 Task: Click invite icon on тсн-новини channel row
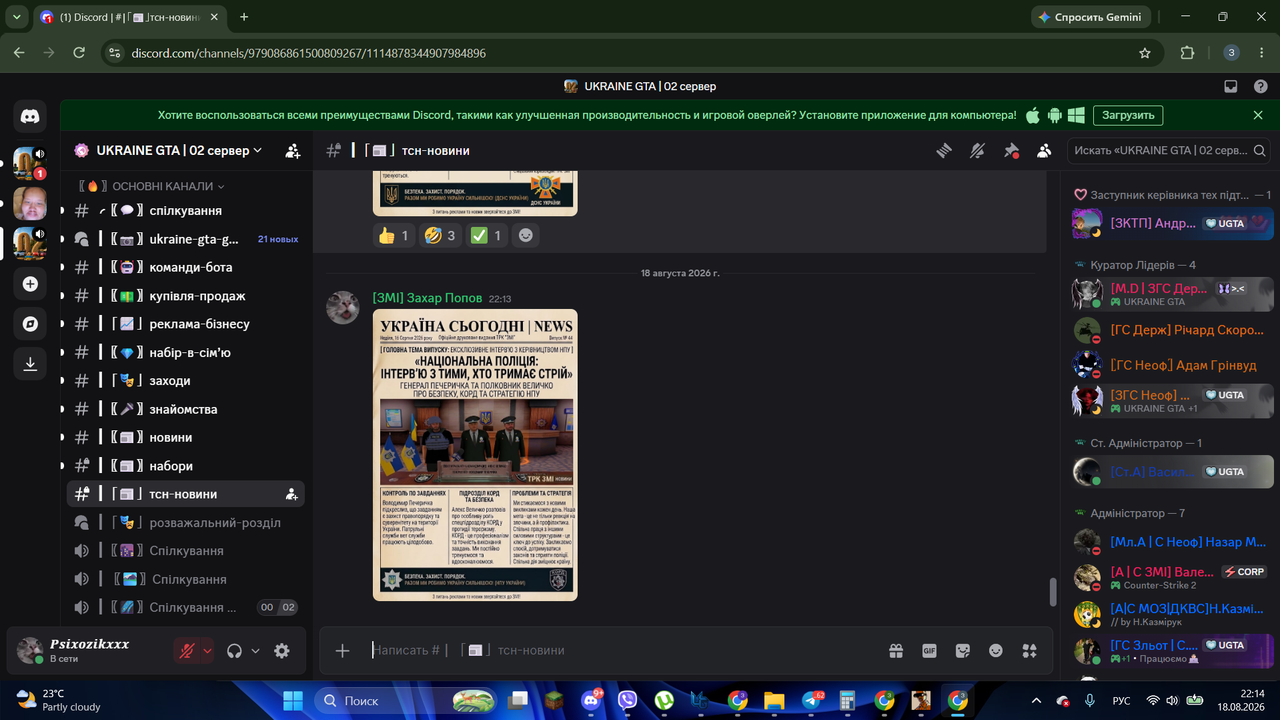291,494
